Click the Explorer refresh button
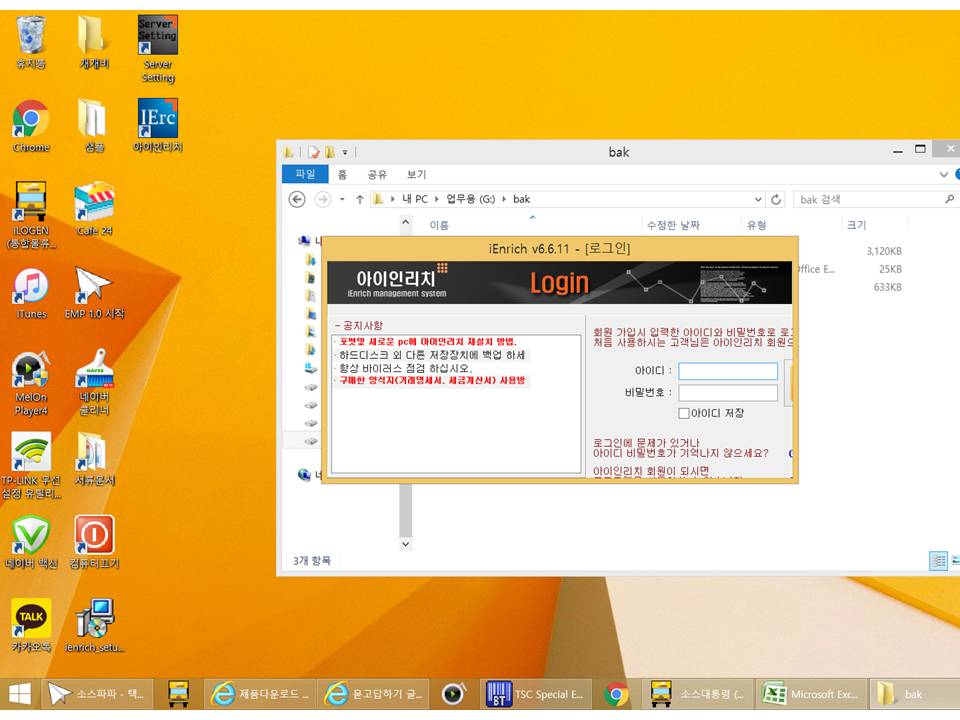This screenshot has height=720, width=960. point(777,200)
